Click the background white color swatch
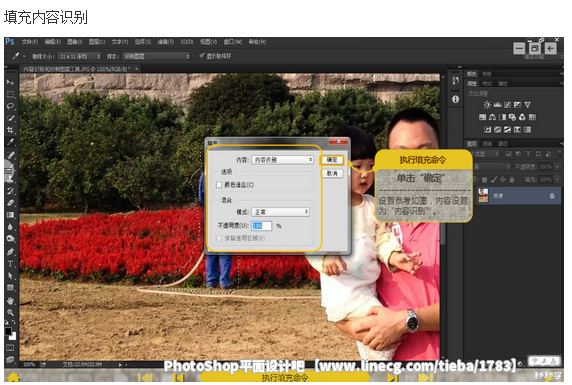The width and height of the screenshot is (572, 385). [x=13, y=336]
